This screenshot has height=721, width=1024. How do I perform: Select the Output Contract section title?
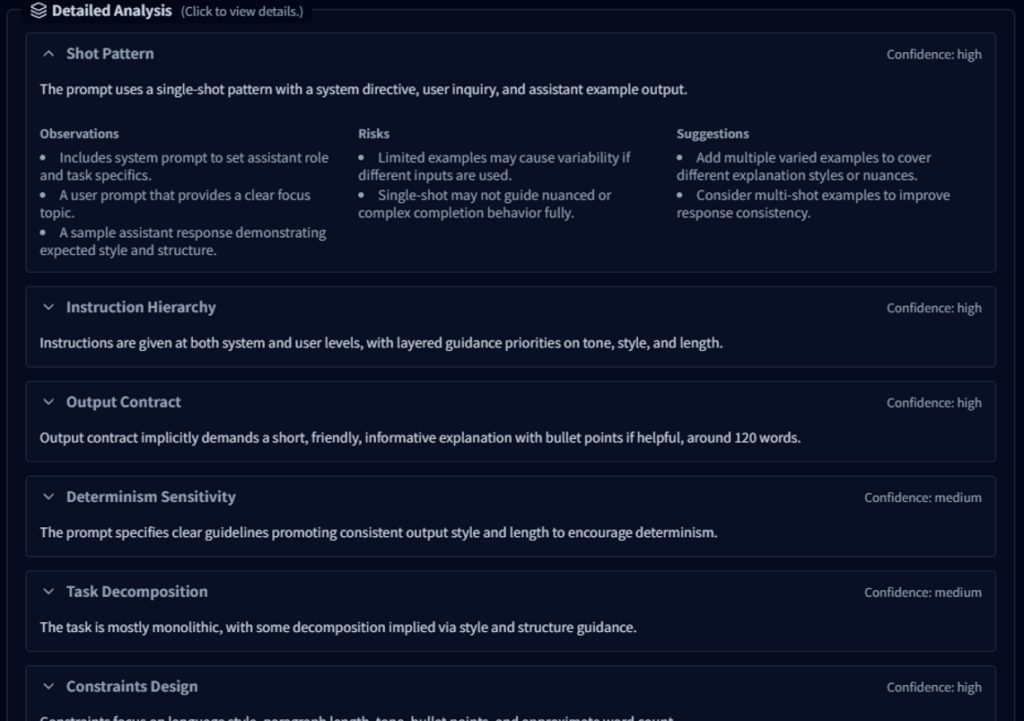point(124,403)
